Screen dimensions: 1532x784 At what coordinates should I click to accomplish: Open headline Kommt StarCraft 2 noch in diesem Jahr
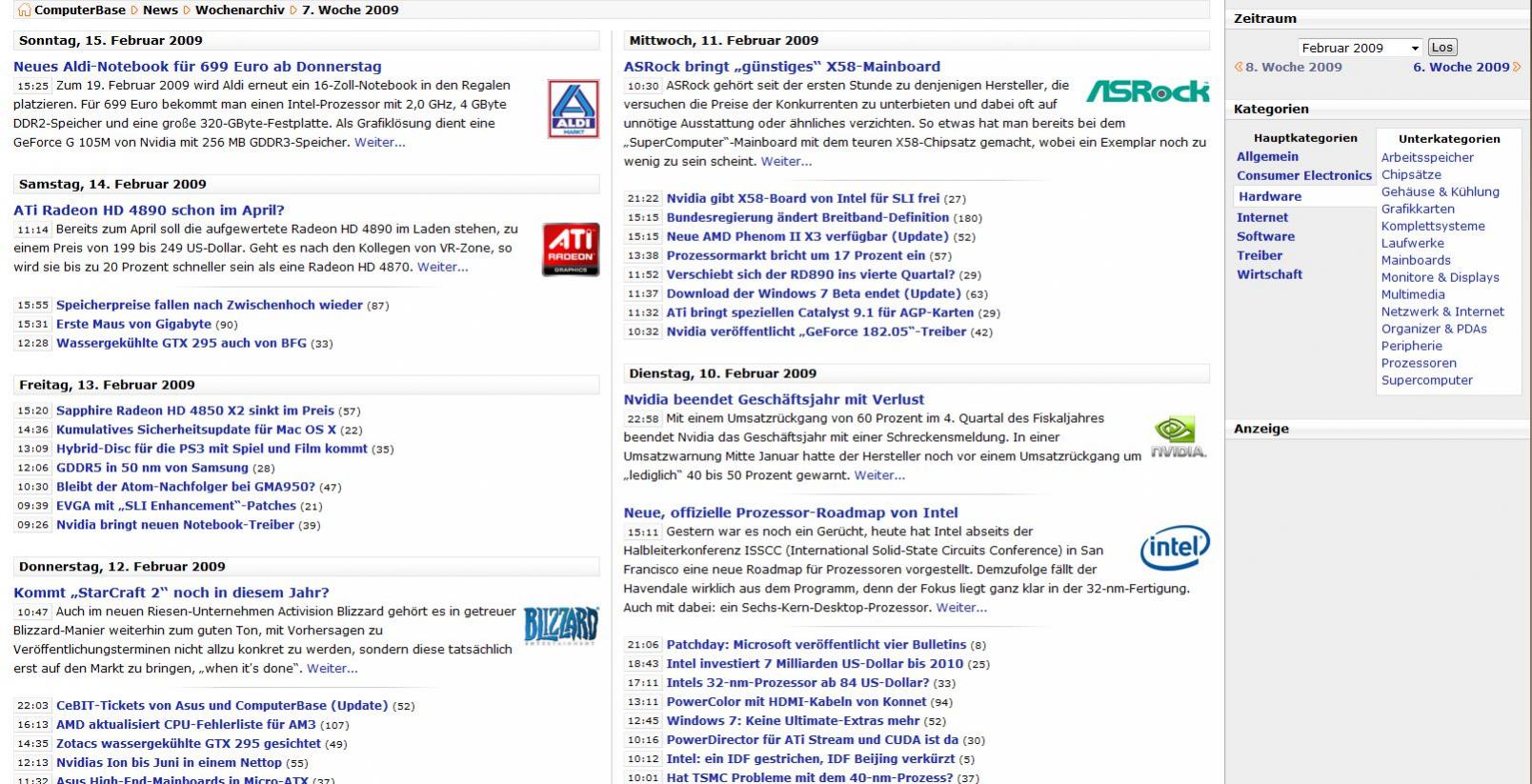click(x=171, y=593)
